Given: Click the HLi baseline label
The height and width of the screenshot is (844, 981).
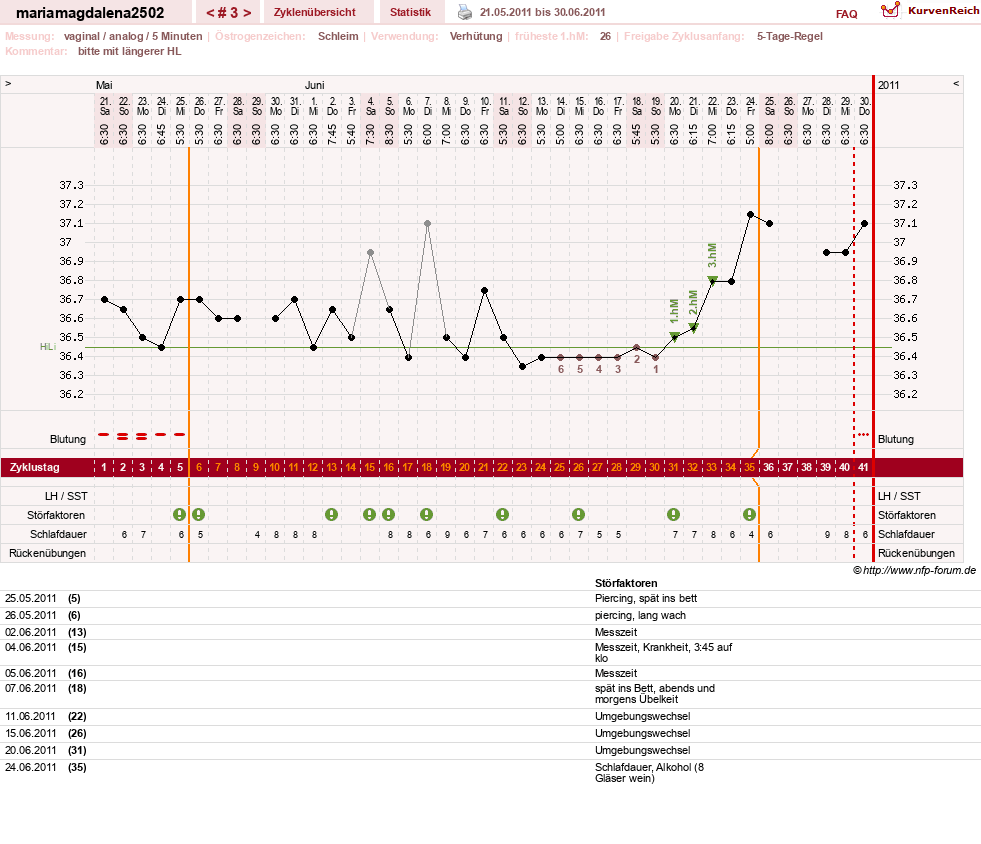Looking at the screenshot, I should (x=48, y=347).
